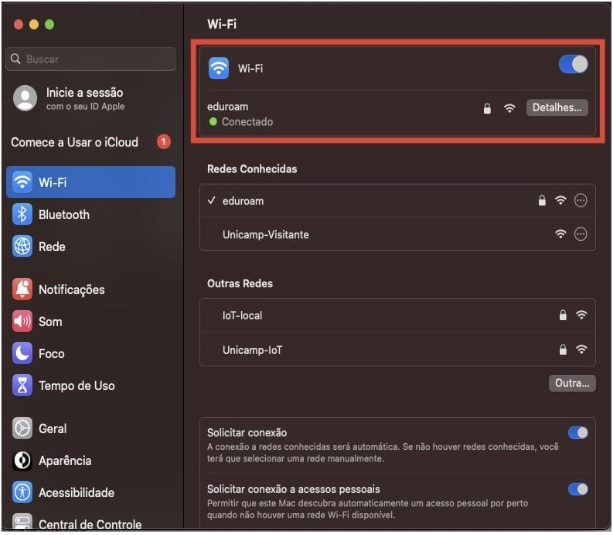Minimize window with yellow button

click(x=34, y=25)
